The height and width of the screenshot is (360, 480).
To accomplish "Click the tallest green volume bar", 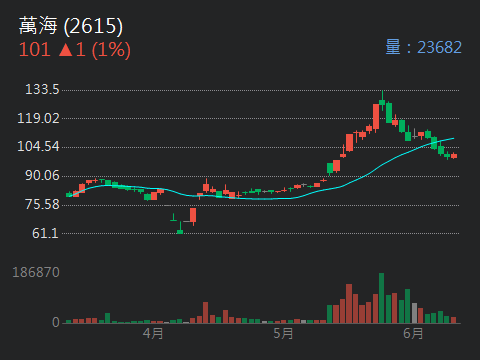I will [x=381, y=298].
